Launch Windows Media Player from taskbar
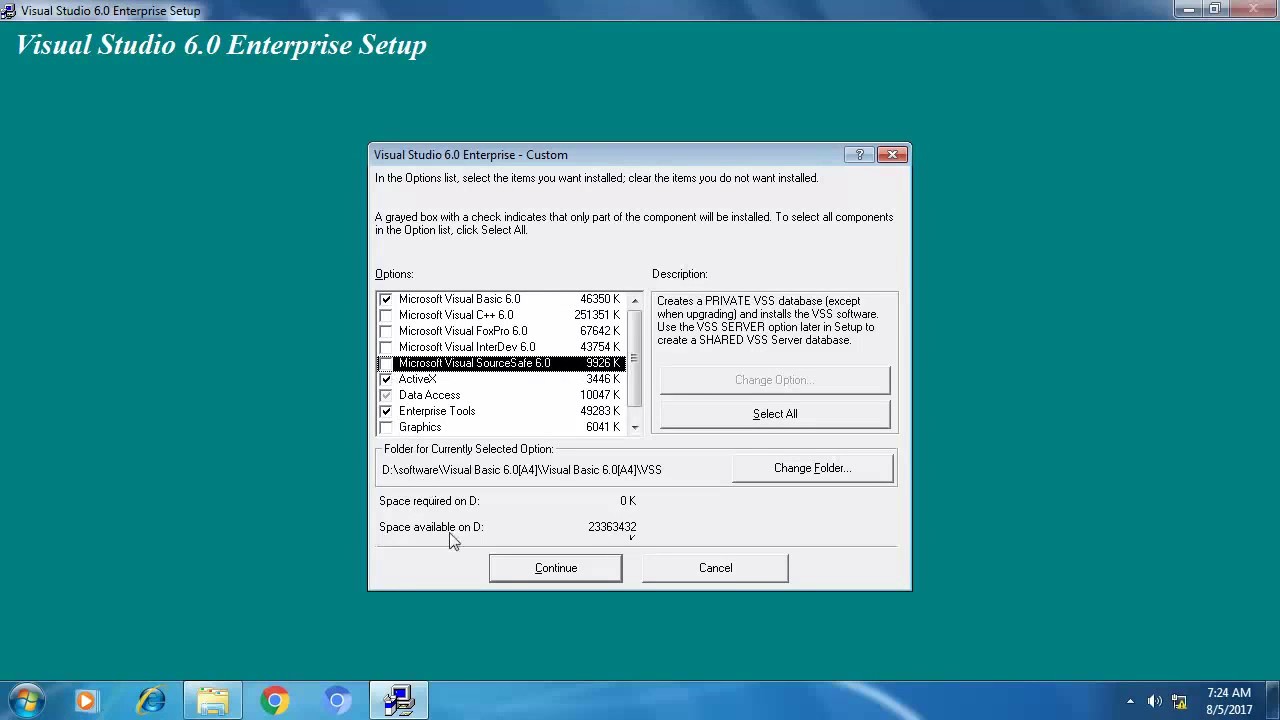This screenshot has width=1280, height=720. pos(86,701)
